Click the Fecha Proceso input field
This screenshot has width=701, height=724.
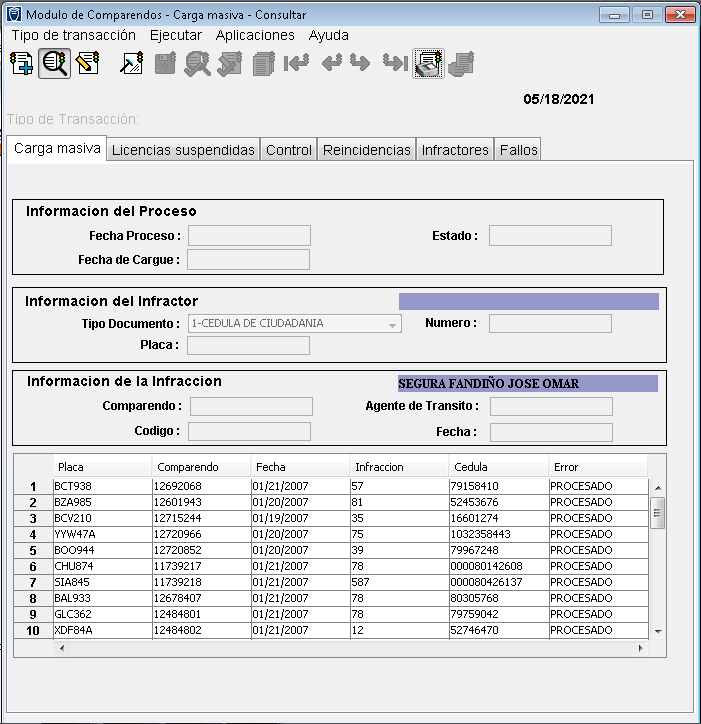coord(249,236)
